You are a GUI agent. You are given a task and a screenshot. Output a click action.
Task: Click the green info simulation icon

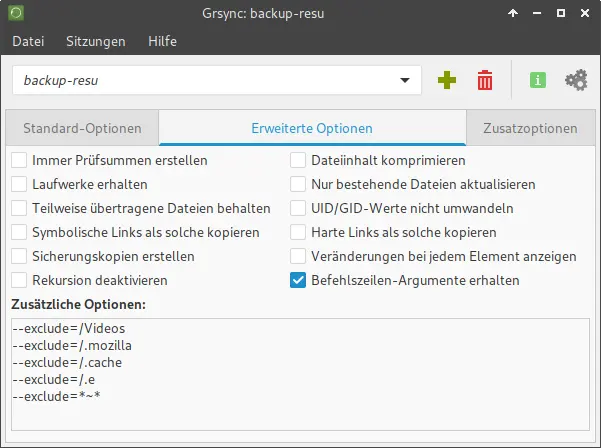pos(538,80)
